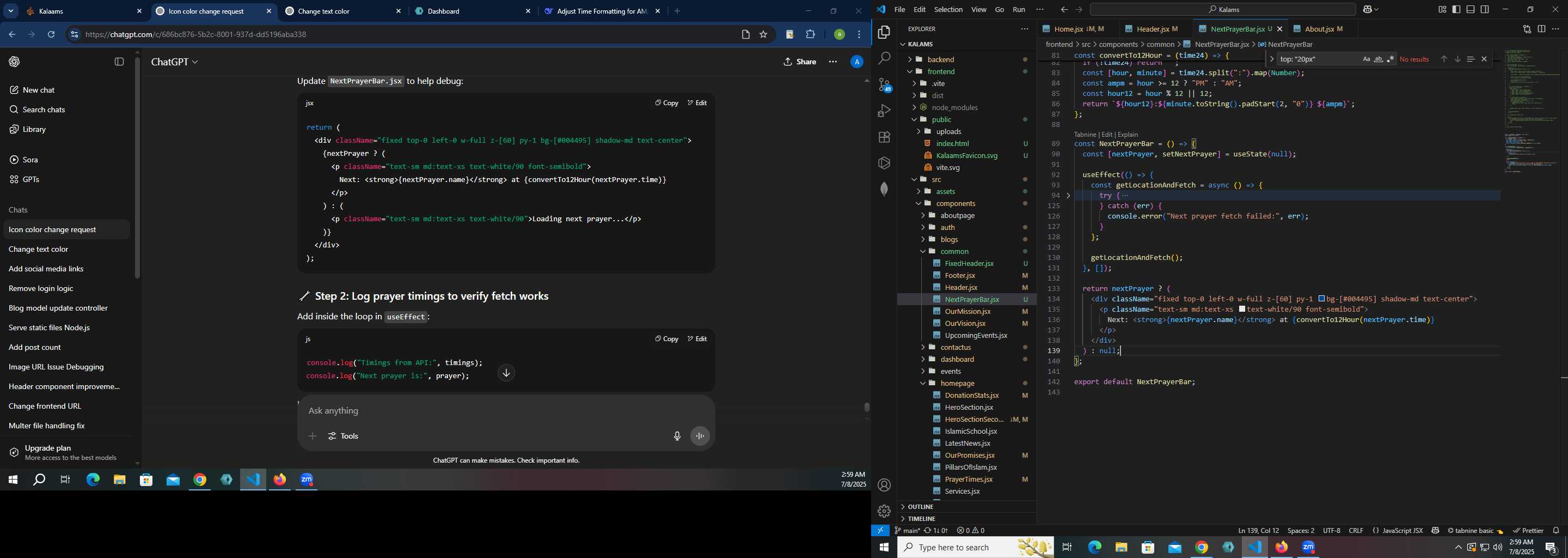
Task: Toggle Match Case in find widget
Action: (1366, 59)
